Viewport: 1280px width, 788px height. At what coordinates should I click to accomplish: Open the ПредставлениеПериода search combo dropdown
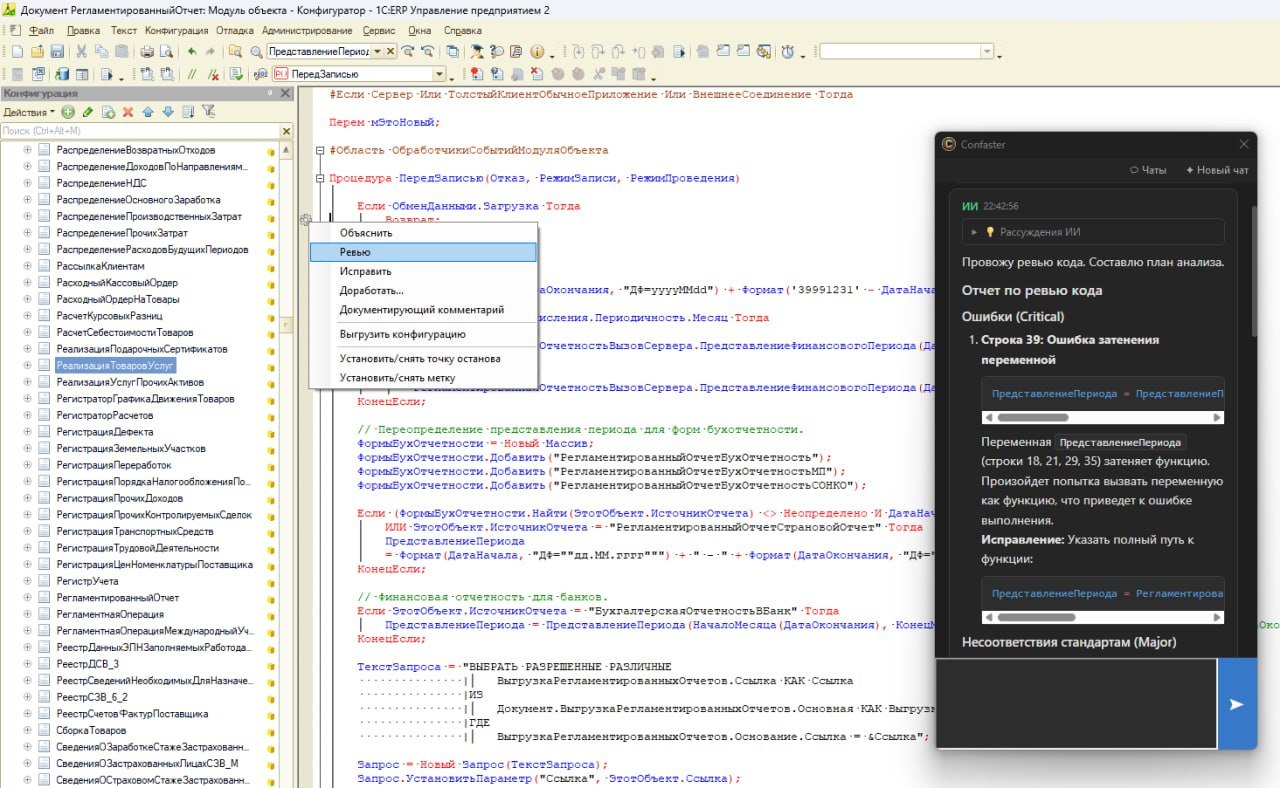377,51
